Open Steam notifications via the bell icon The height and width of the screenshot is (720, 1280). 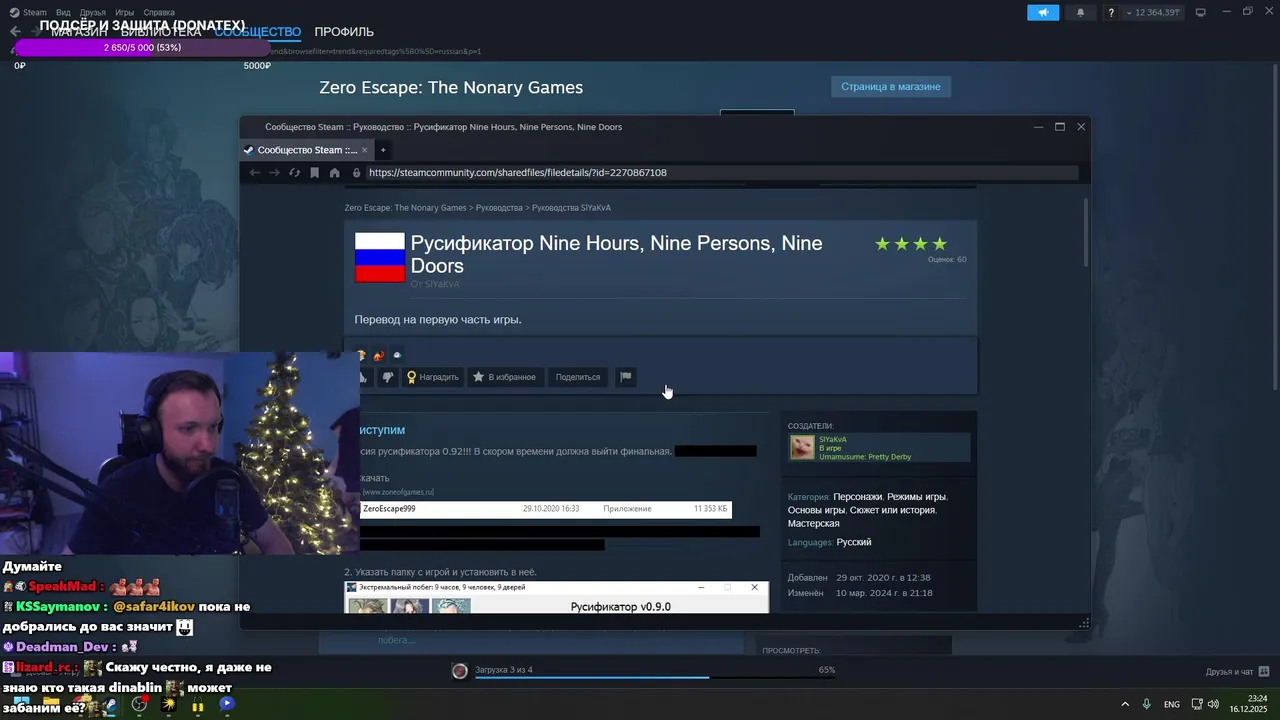click(x=1080, y=12)
